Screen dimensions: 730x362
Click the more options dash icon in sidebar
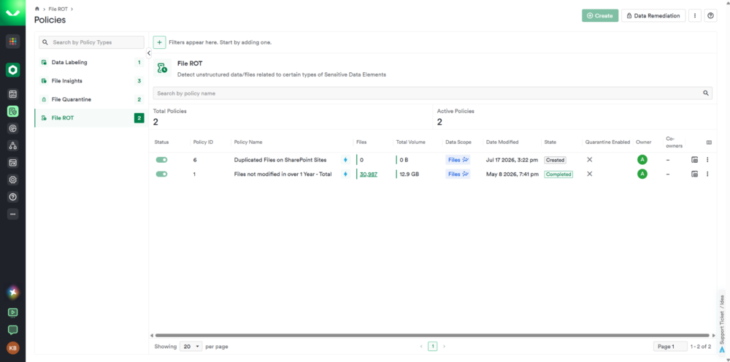coord(13,214)
